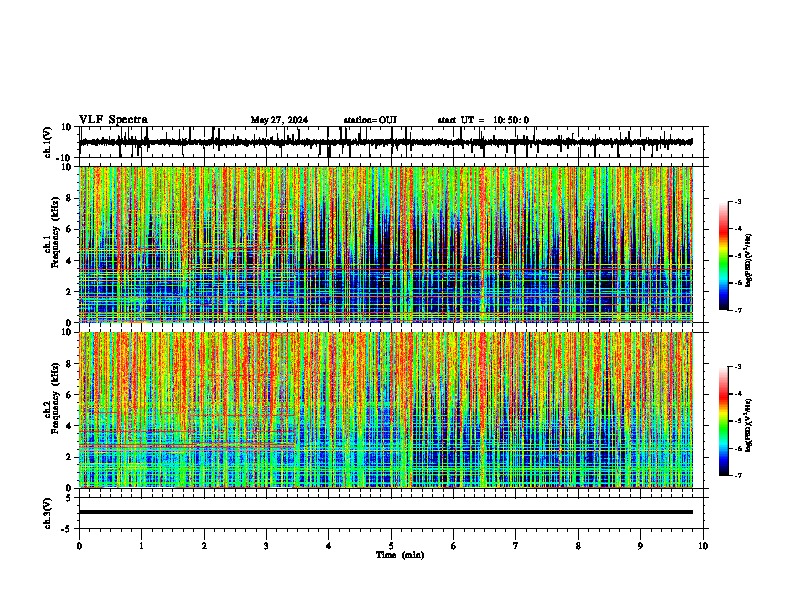This screenshot has width=792, height=612.
Task: Click time axis tick label "9"
Action: [x=640, y=546]
